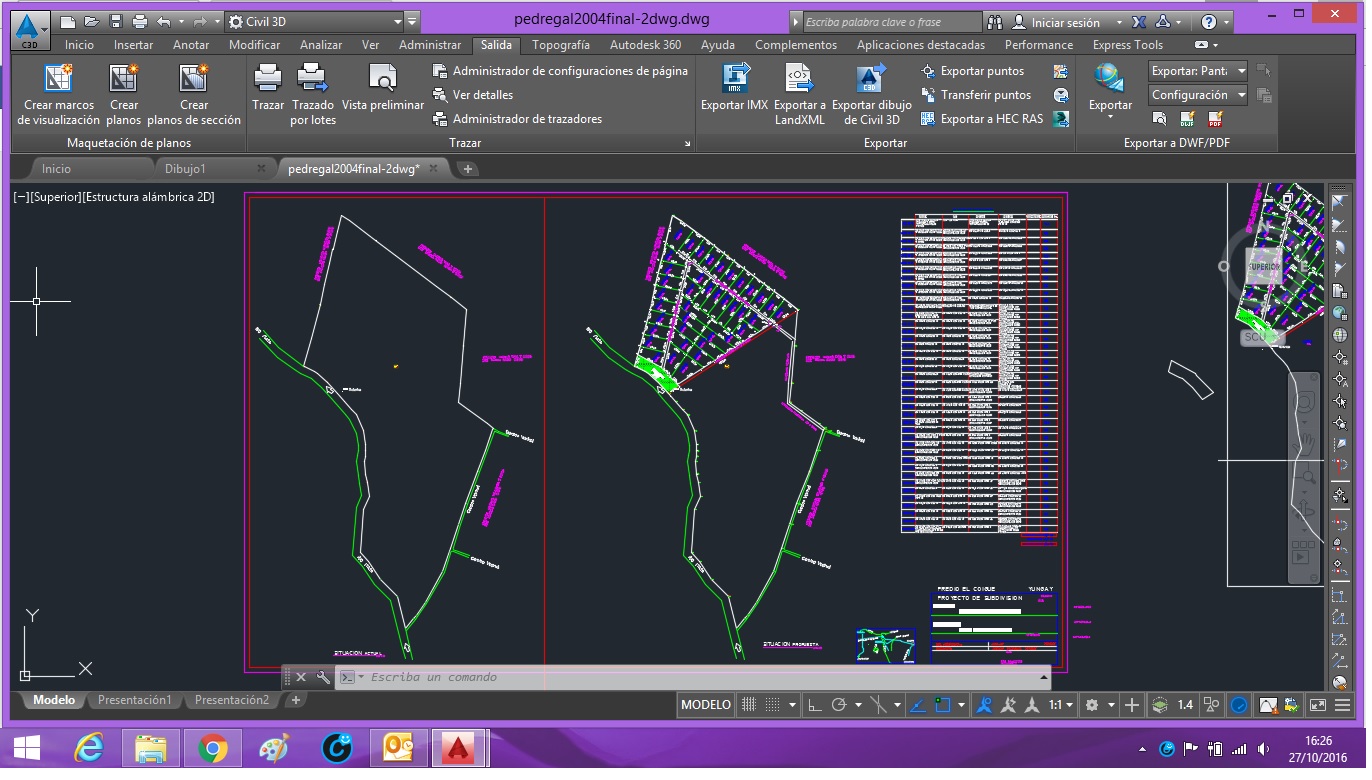Toggle grid display in status bar

click(749, 705)
